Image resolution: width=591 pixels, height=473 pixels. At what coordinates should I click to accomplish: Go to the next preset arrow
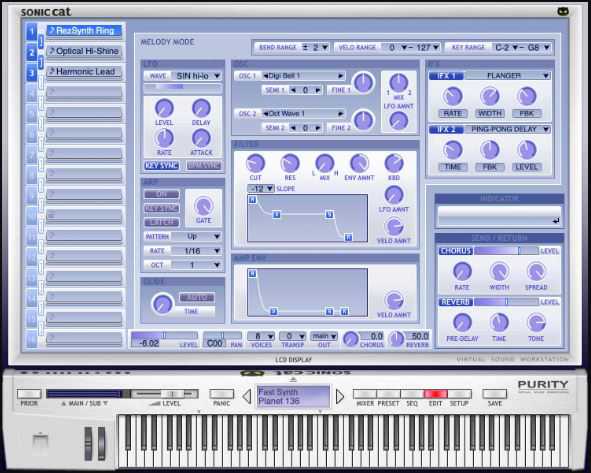tap(340, 396)
